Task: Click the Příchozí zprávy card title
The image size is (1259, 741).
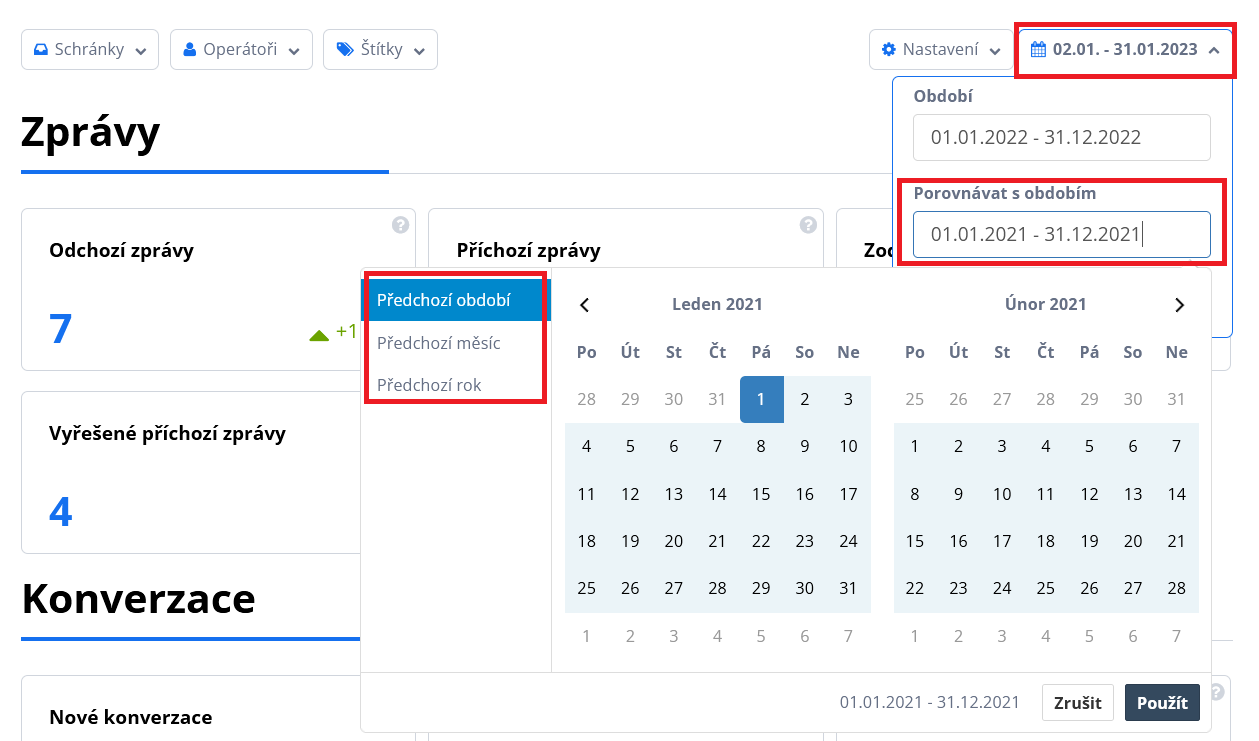Action: (x=529, y=250)
